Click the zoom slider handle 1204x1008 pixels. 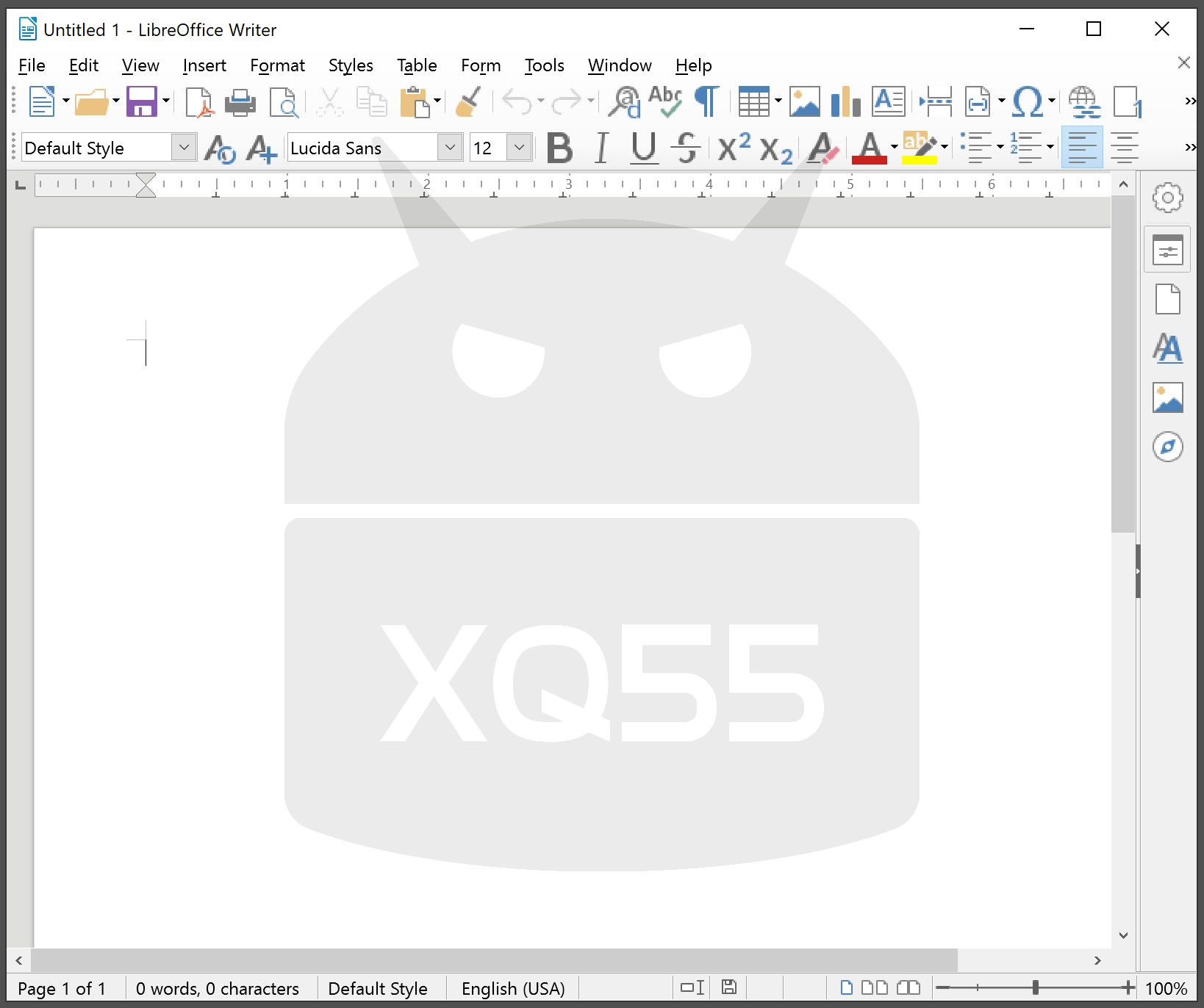(1035, 988)
